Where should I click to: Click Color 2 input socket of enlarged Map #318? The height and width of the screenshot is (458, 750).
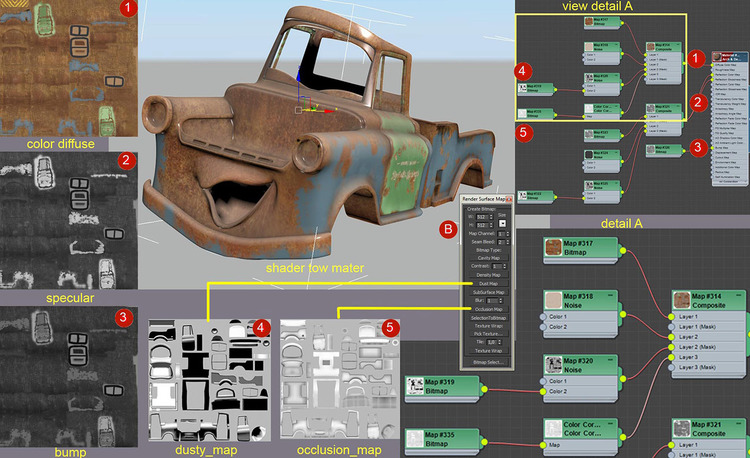coord(543,327)
